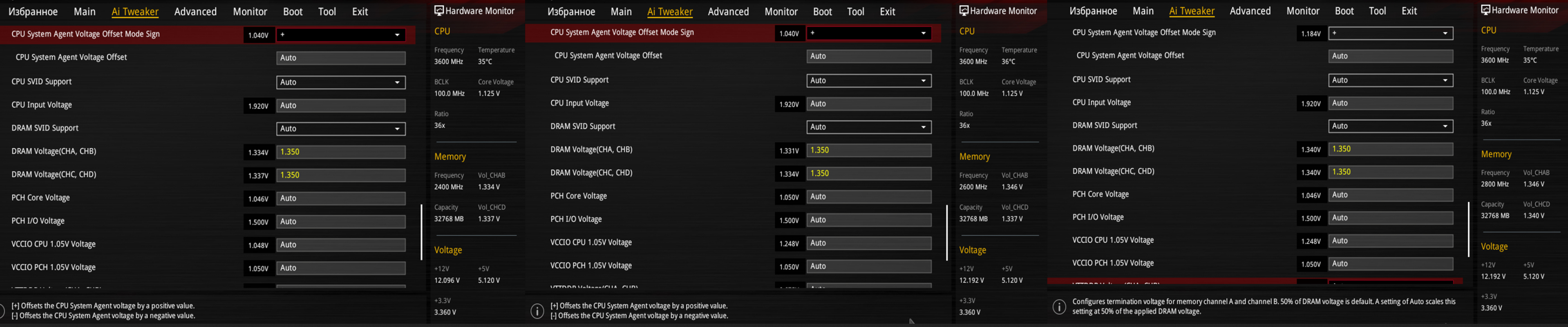Click the 2600 MHz memory frequency value
The image size is (1568, 327).
pos(973,187)
